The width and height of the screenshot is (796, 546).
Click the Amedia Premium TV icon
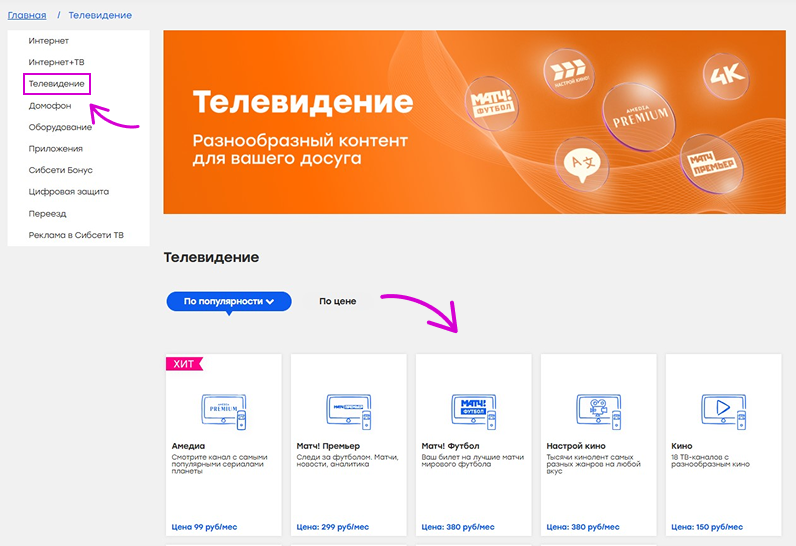[x=224, y=412]
